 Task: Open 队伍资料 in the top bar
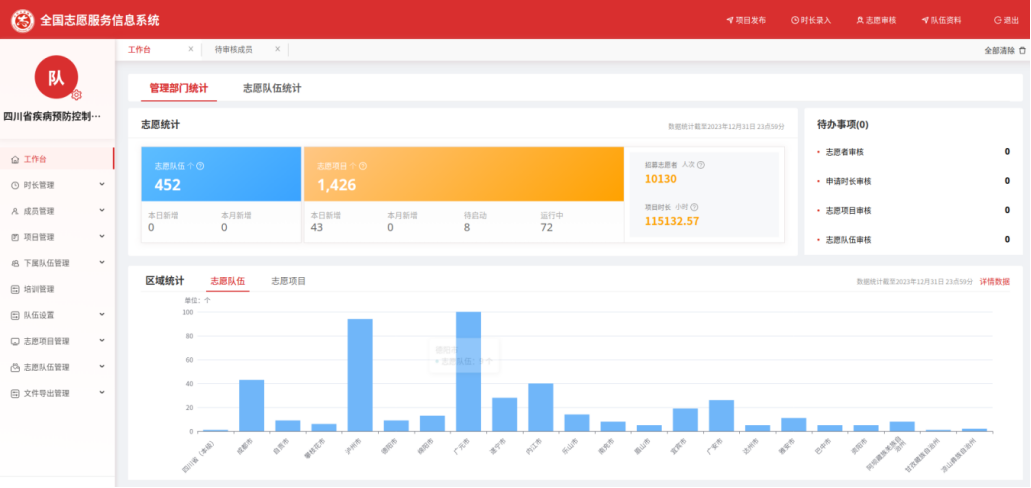click(941, 20)
